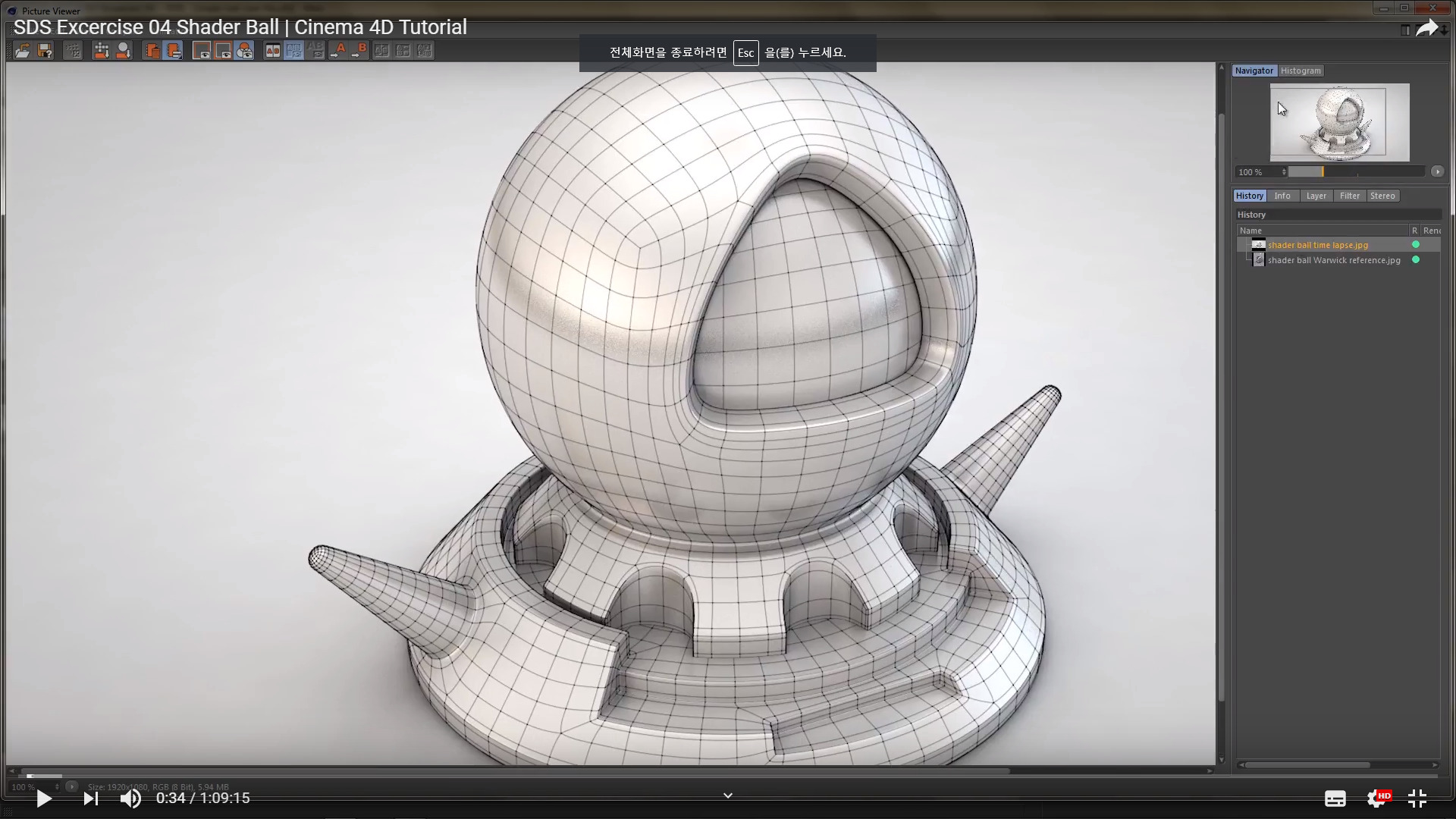Toggle the first frame eye display icon
Viewport: 1456px width, 819px height.
point(202,51)
